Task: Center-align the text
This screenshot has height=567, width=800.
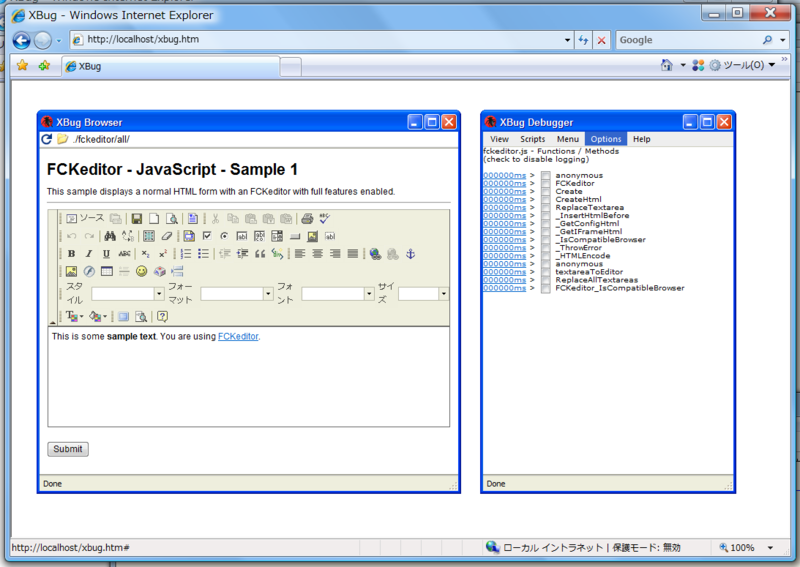Action: pos(317,254)
